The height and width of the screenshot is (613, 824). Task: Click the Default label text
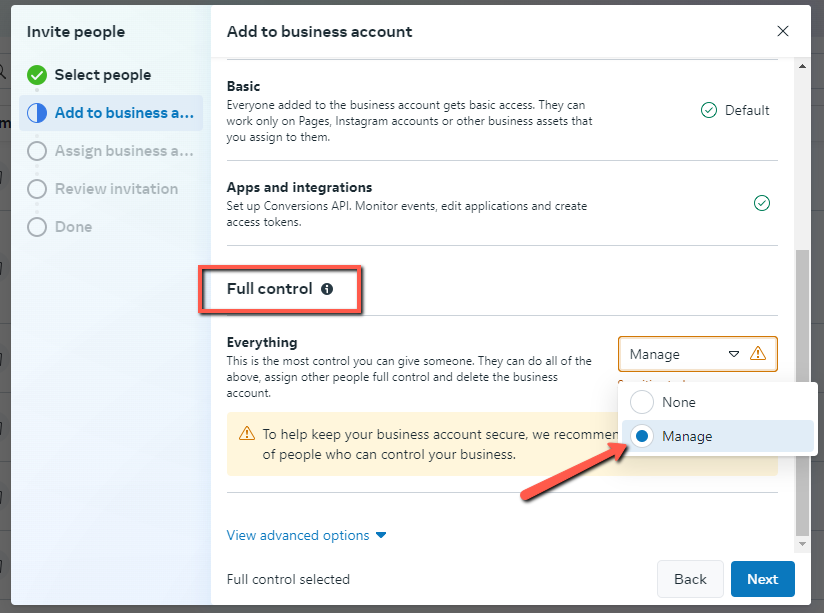click(x=747, y=110)
